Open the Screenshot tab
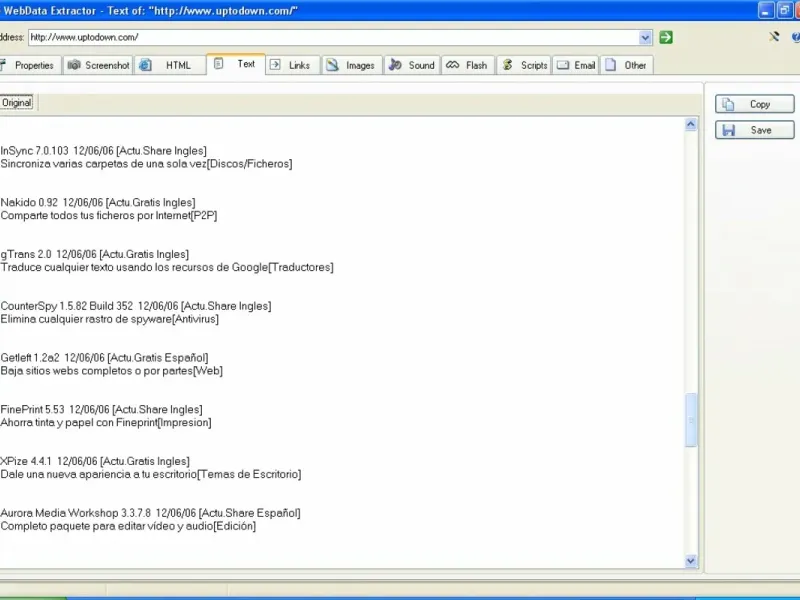The height and width of the screenshot is (600, 800). [x=98, y=65]
